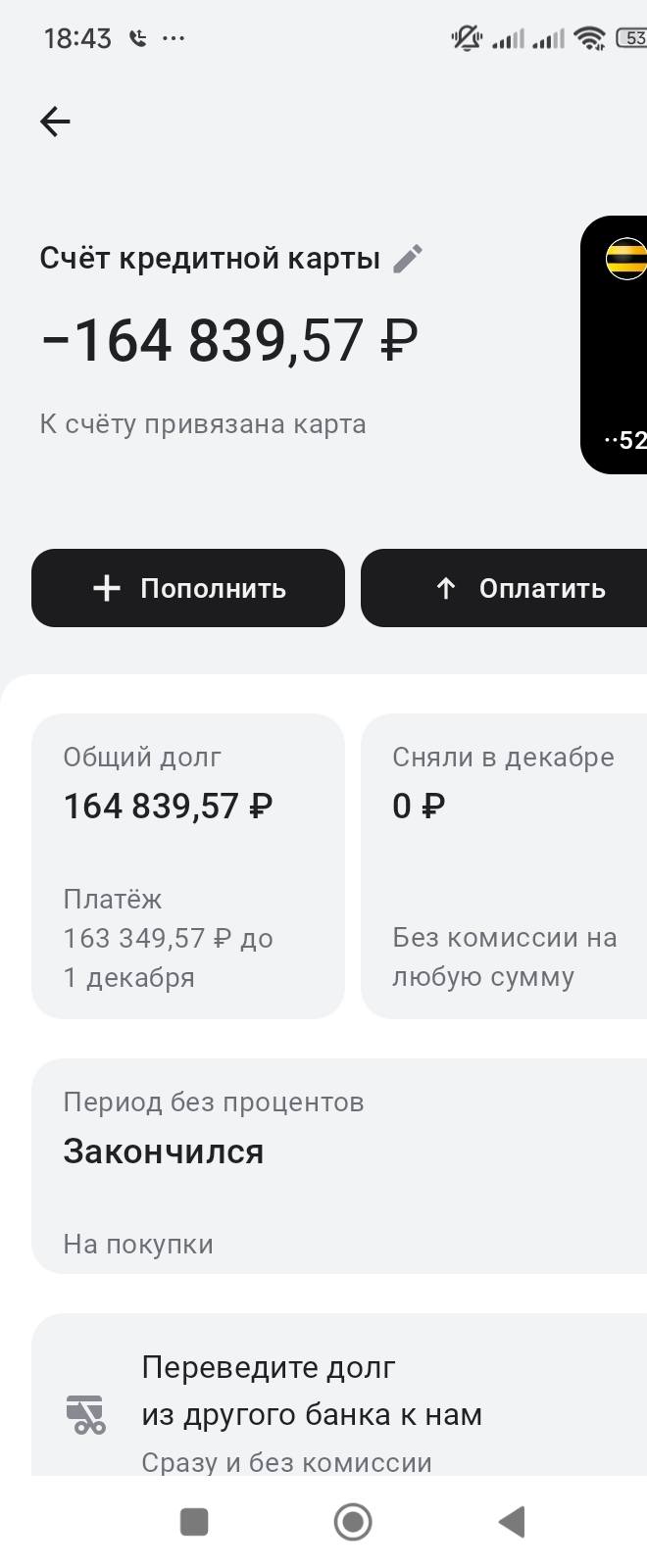647x1568 pixels.
Task: Tap the pencil icon to rename the account
Action: 408,258
